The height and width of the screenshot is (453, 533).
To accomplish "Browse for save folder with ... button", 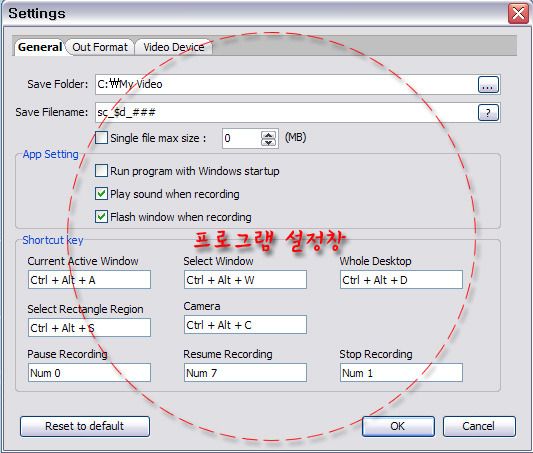I will pos(488,85).
